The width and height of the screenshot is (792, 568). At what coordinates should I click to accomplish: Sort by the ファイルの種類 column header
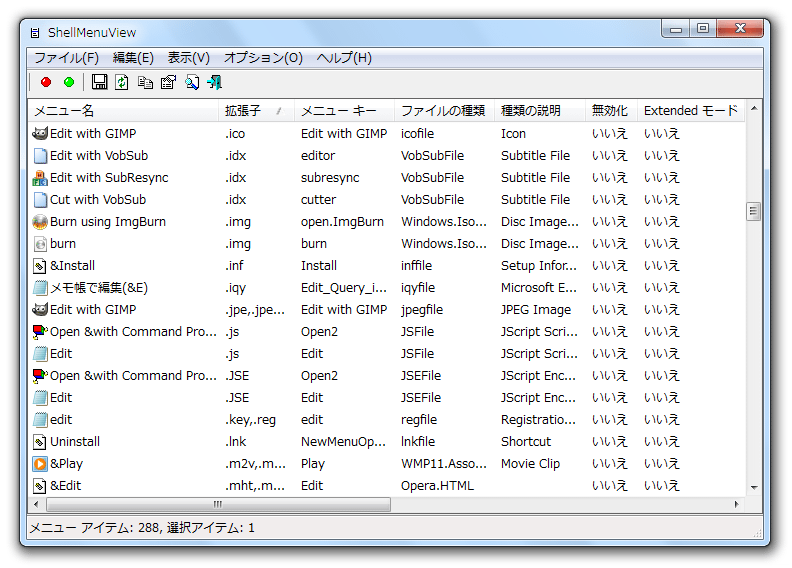click(x=445, y=111)
